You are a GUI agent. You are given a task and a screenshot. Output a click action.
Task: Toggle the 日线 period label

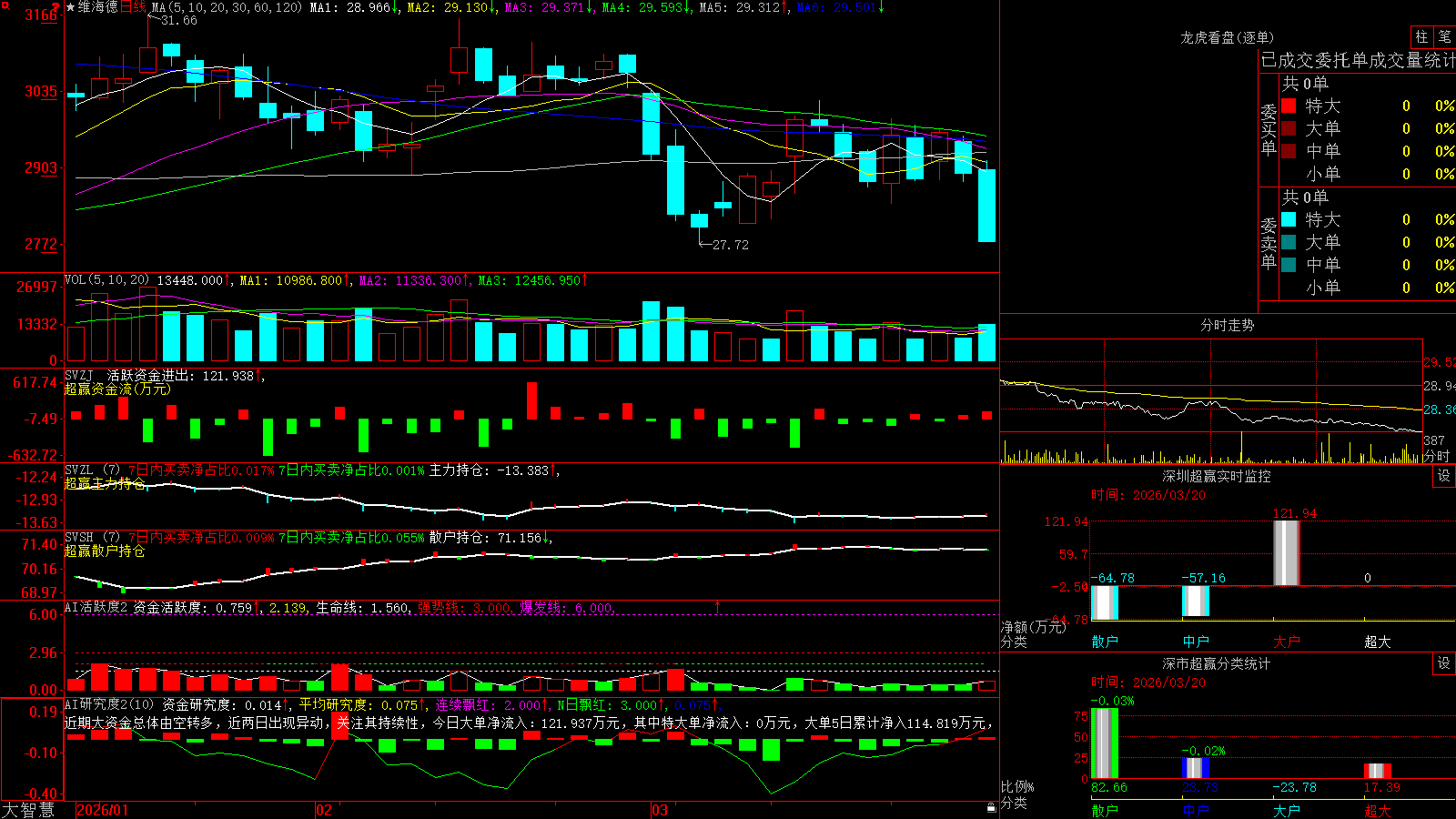pyautogui.click(x=133, y=7)
